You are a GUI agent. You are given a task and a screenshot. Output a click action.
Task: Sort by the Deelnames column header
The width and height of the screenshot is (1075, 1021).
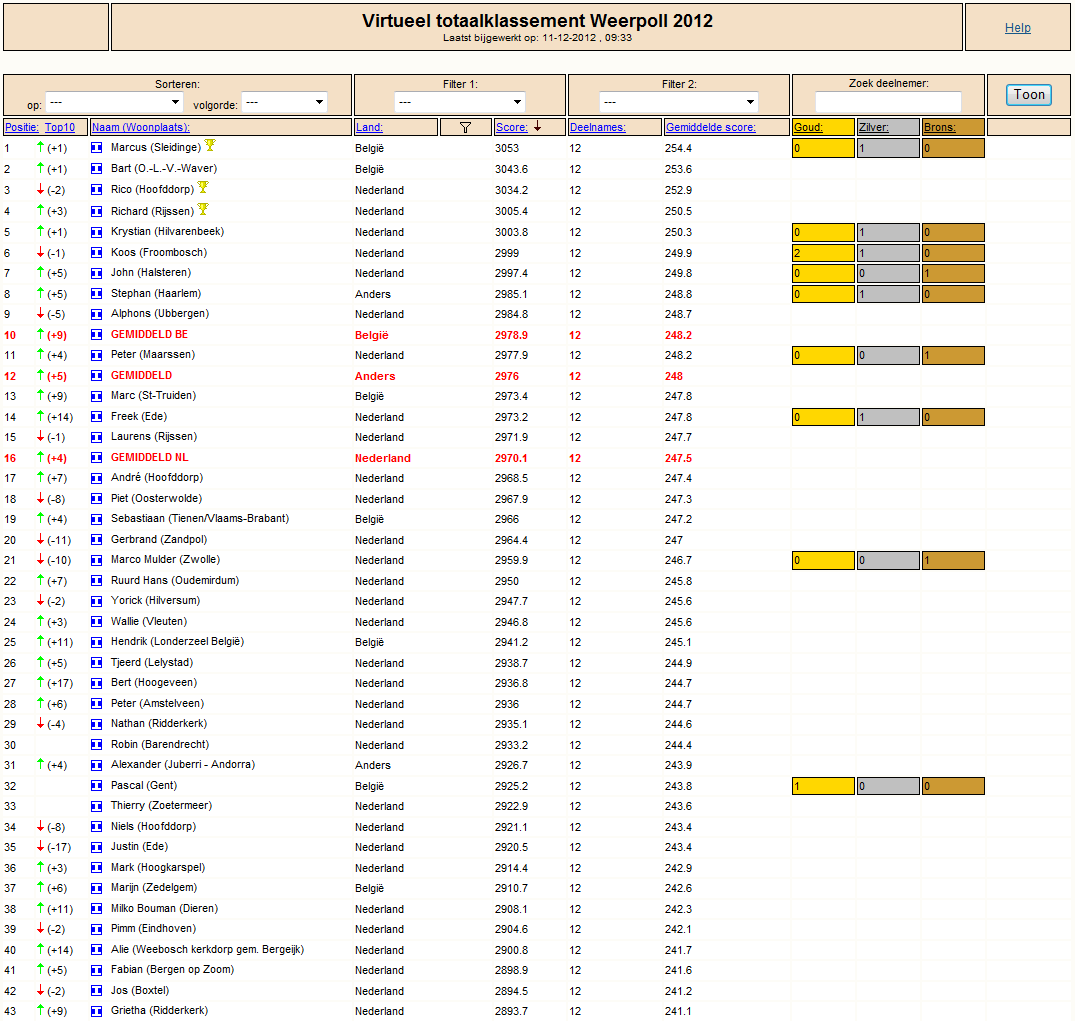point(598,128)
